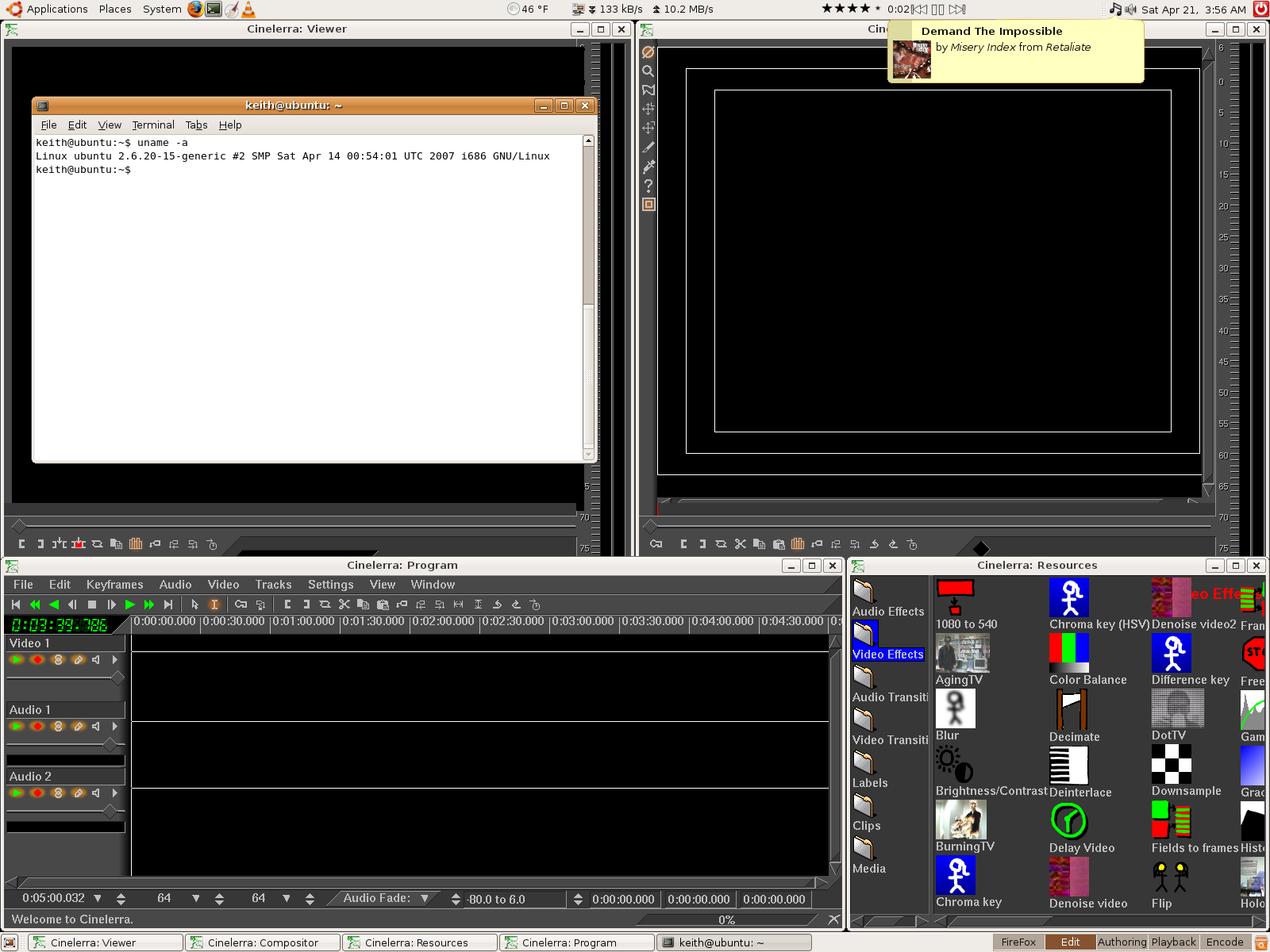Viewport: 1270px width, 952px height.
Task: Select the Audio Effects folder in Resources
Action: click(887, 598)
